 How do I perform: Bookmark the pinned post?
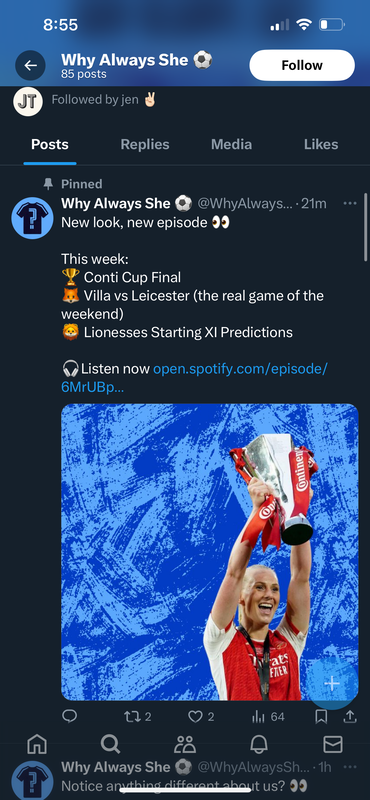pos(321,717)
